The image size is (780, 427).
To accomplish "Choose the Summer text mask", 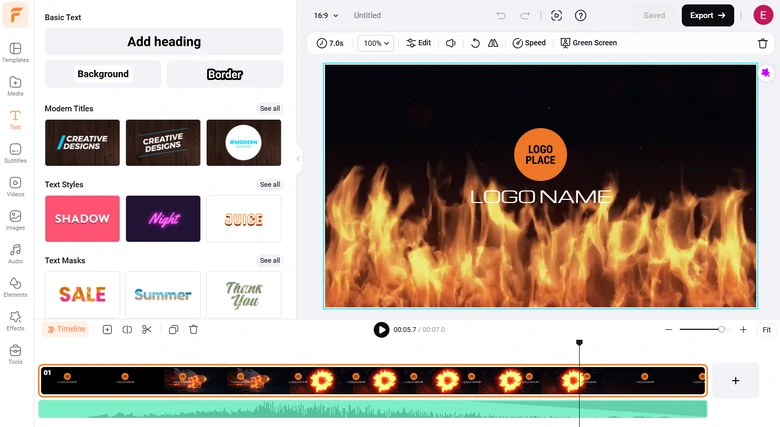I will pos(163,294).
